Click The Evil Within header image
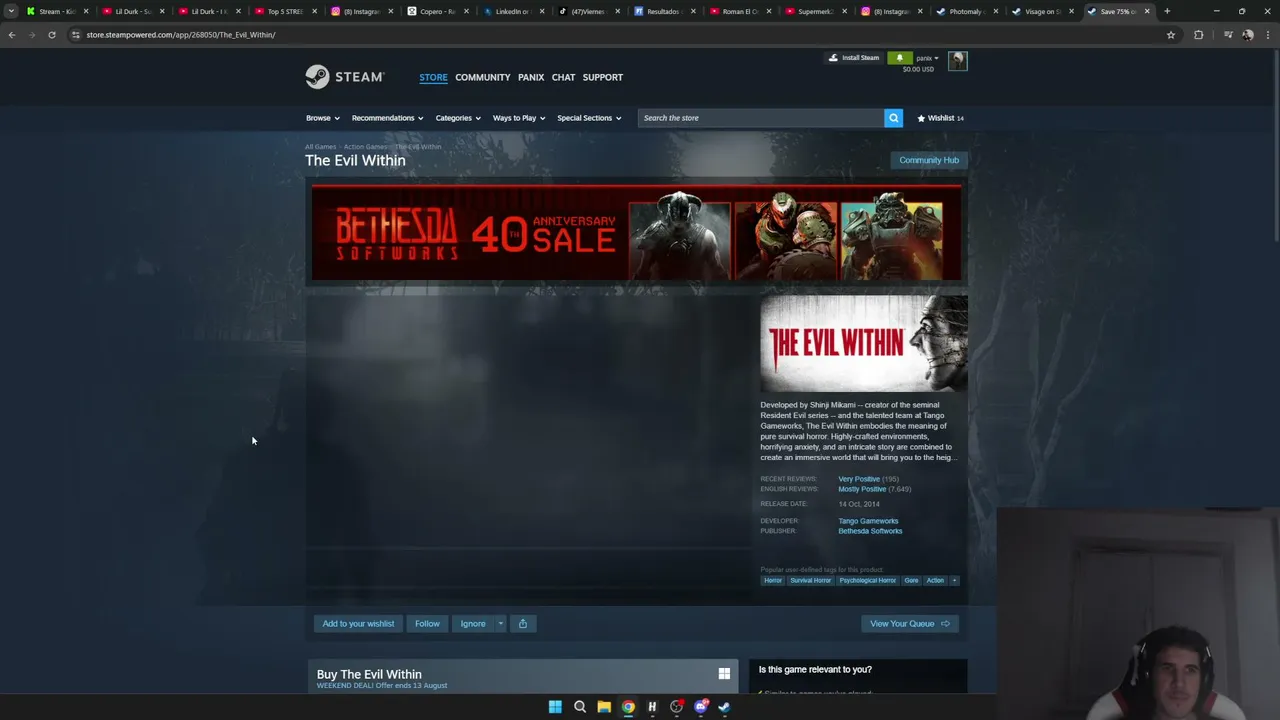Screen dimensions: 1280x720 coord(864,343)
